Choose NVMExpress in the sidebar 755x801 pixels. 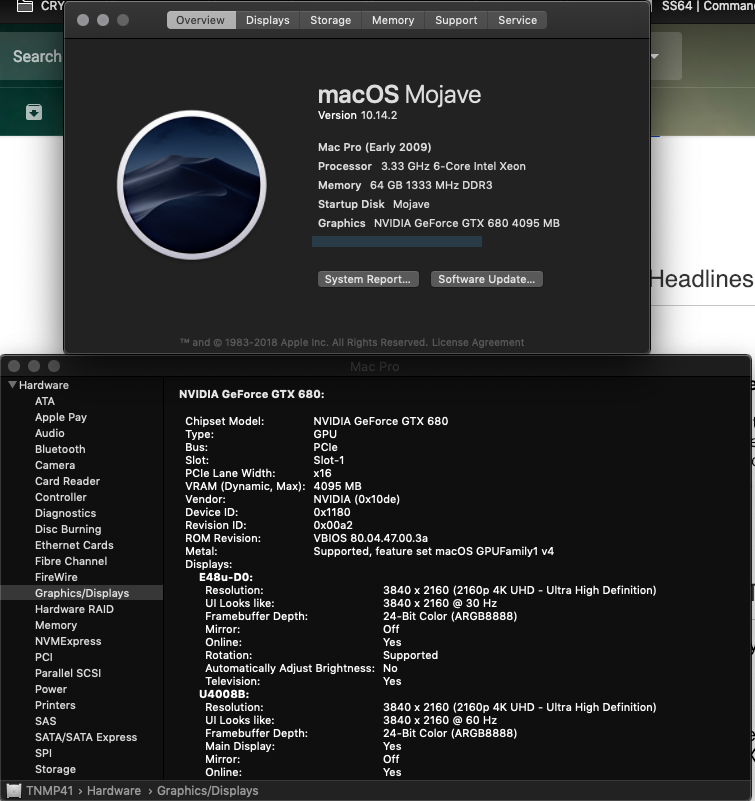(68, 641)
